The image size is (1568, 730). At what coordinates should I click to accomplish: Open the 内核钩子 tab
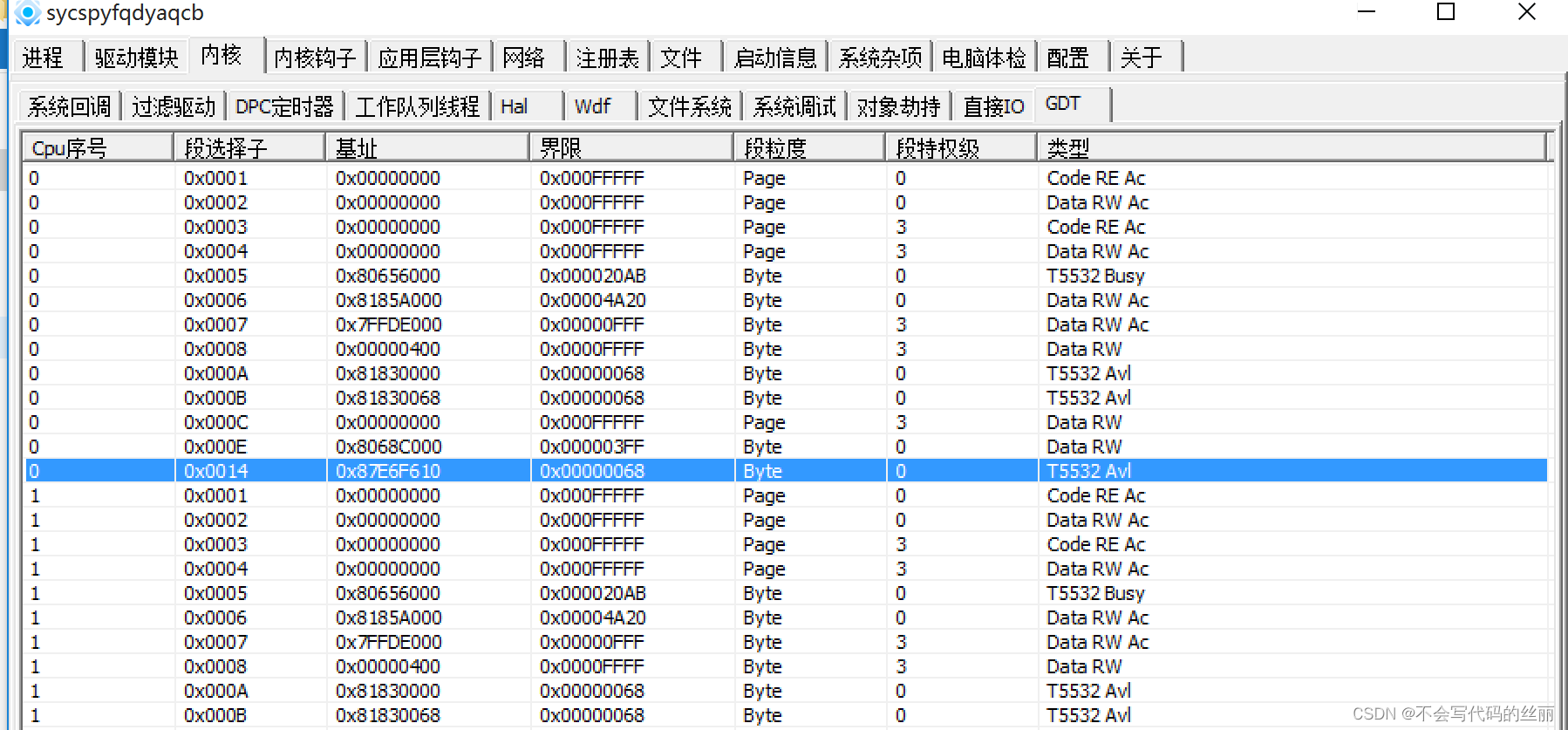click(x=315, y=58)
